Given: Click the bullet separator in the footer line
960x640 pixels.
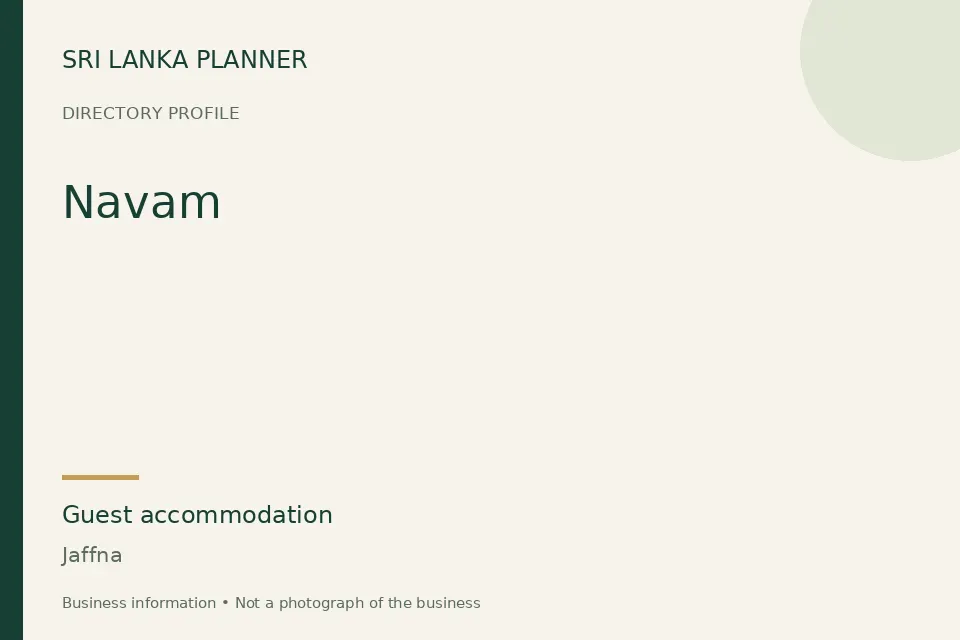Looking at the screenshot, I should click(x=225, y=603).
